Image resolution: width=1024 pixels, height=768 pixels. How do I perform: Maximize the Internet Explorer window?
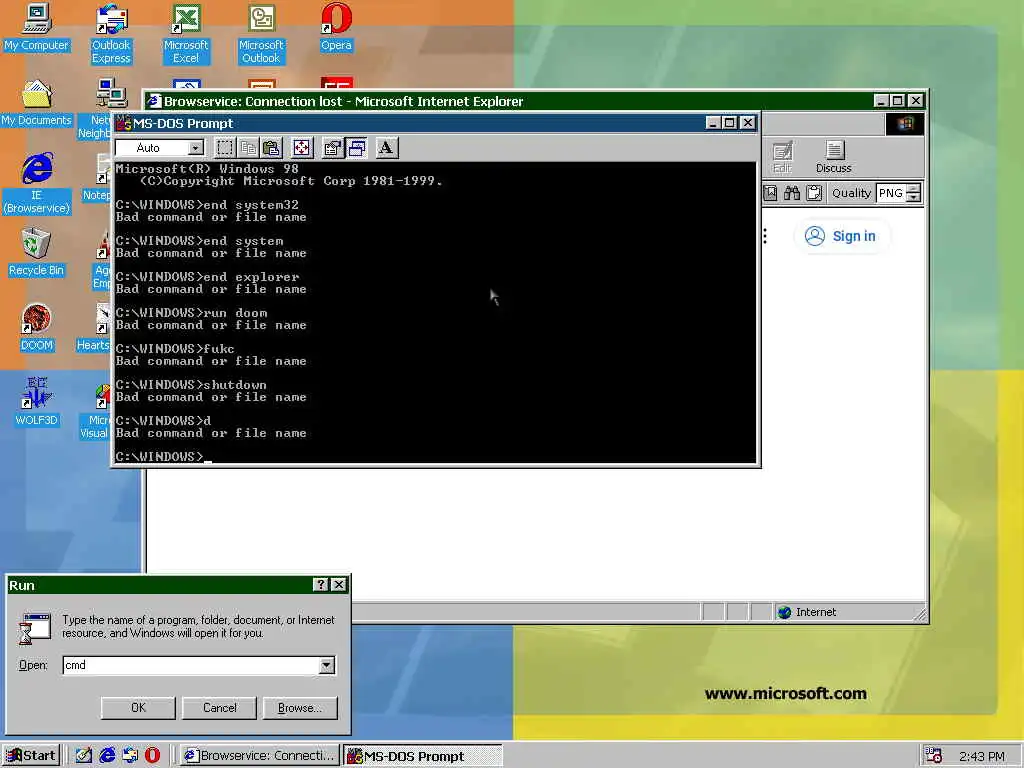click(898, 101)
